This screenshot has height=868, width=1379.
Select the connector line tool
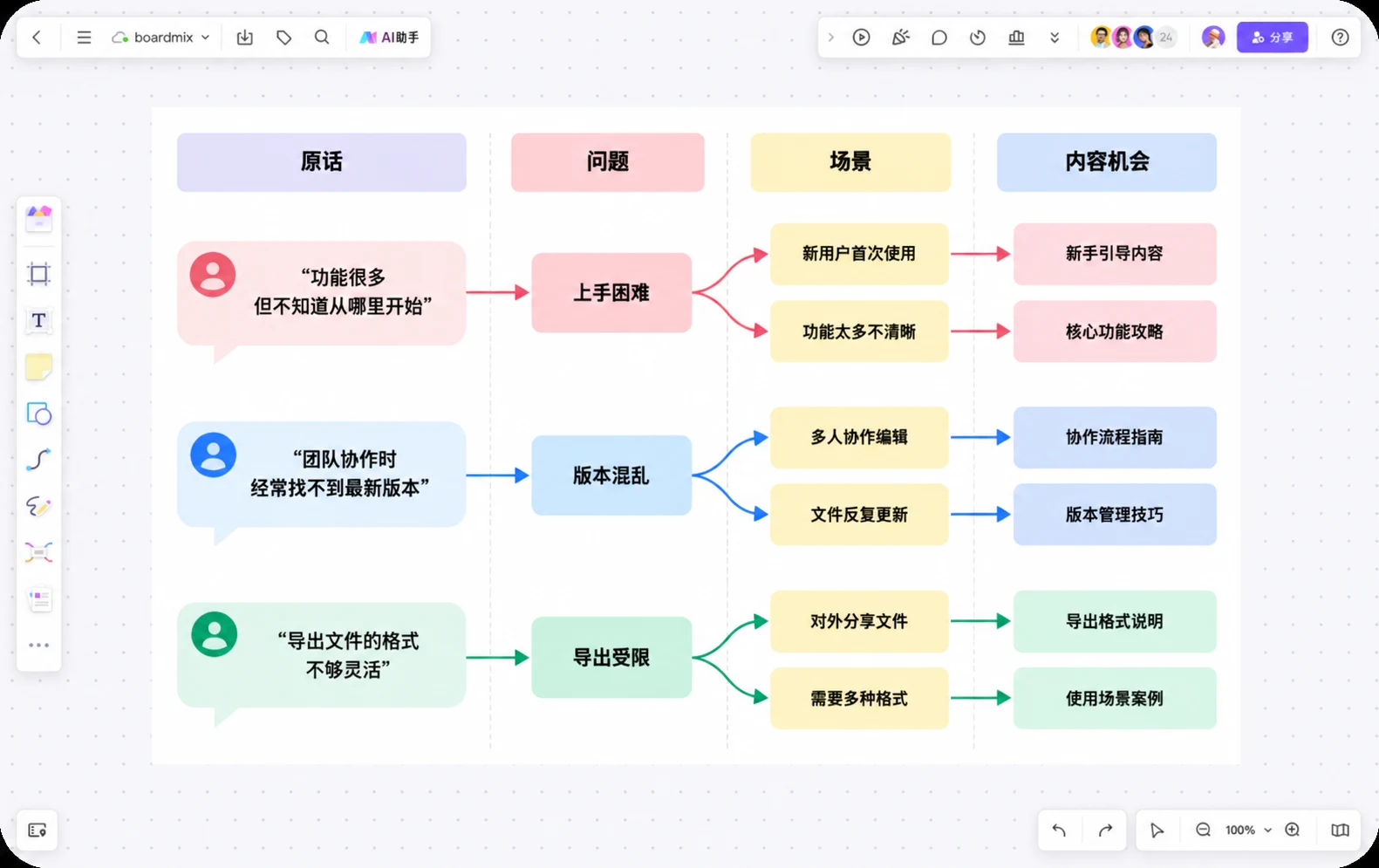[38, 460]
